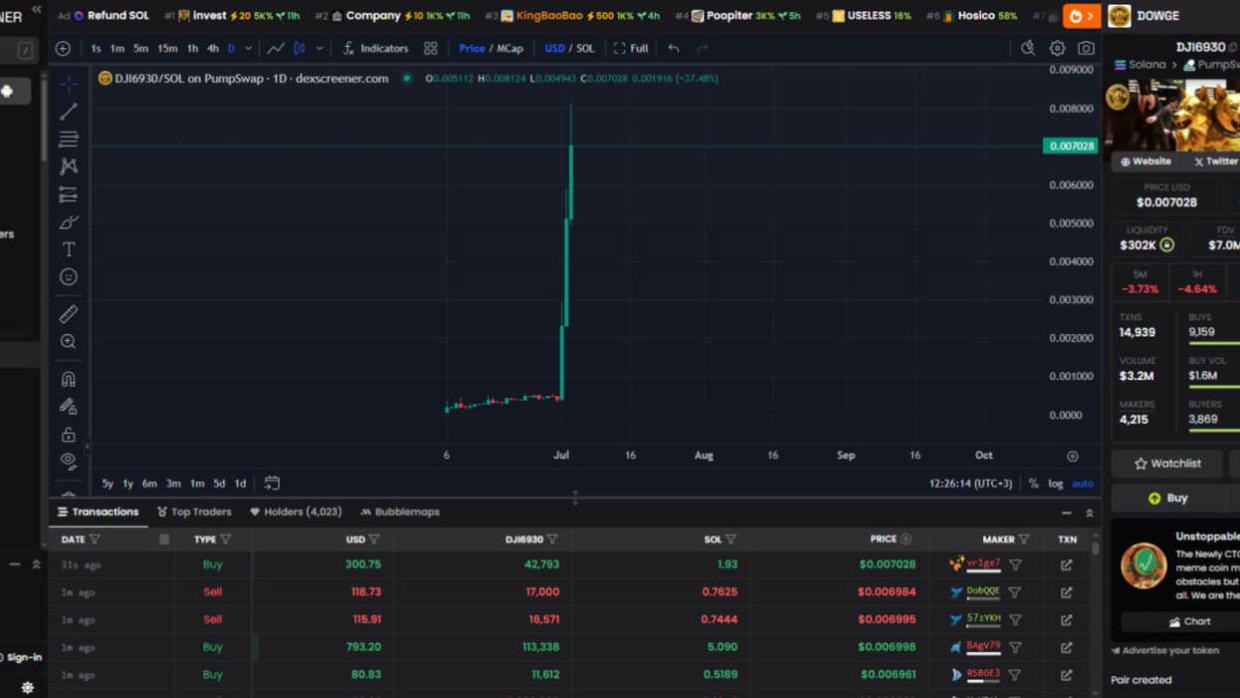The image size is (1240, 698).
Task: Redo the chart action
Action: (702, 48)
